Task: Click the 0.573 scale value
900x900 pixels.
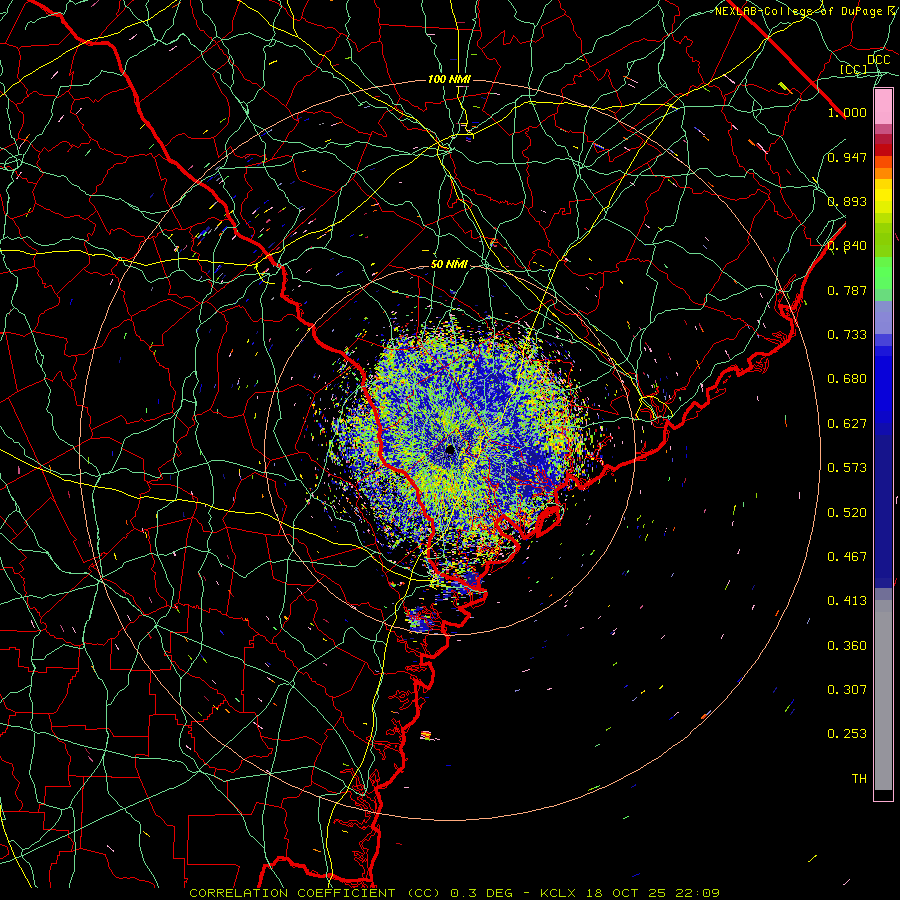Action: click(847, 468)
